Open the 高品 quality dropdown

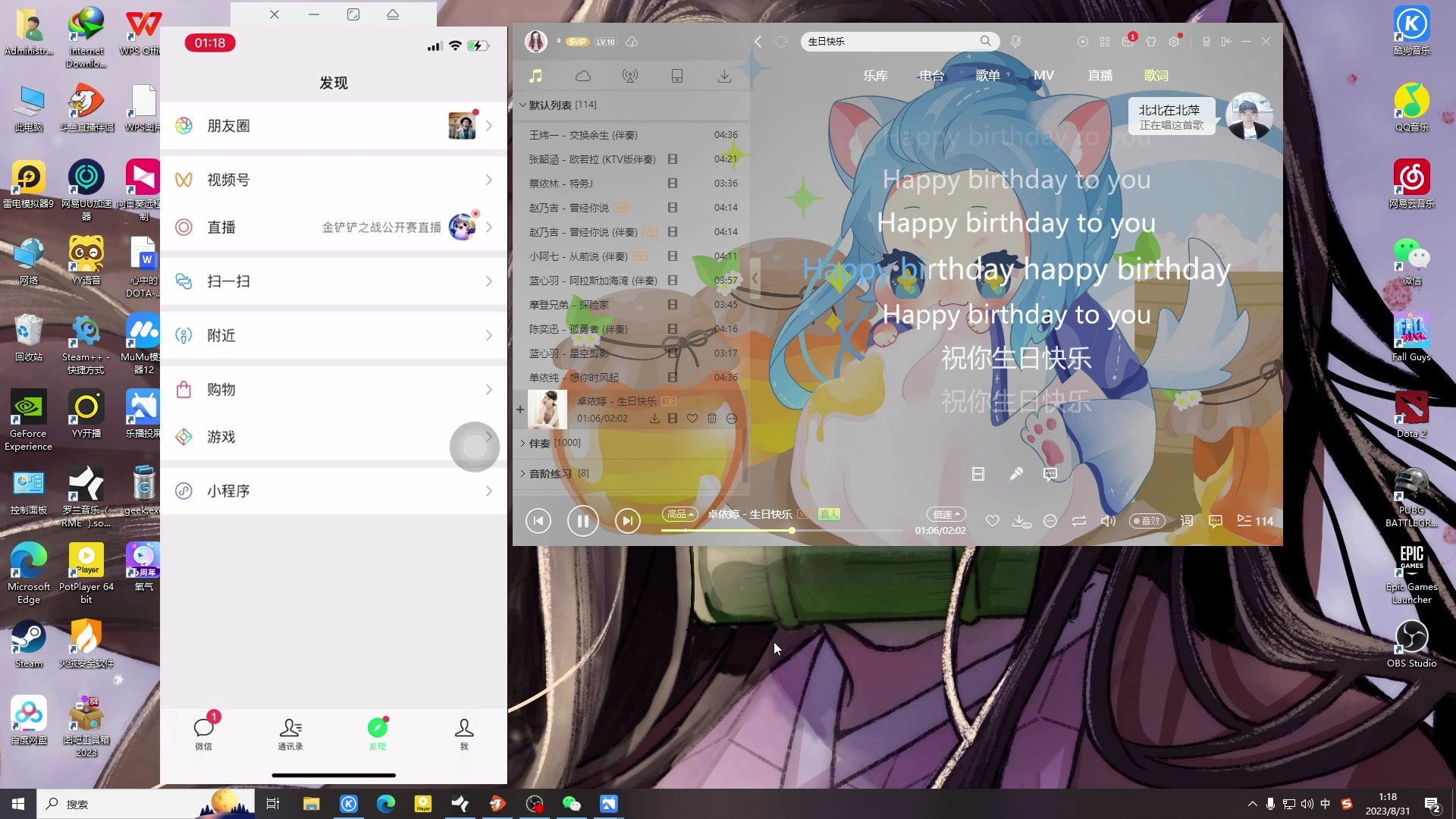pos(679,514)
